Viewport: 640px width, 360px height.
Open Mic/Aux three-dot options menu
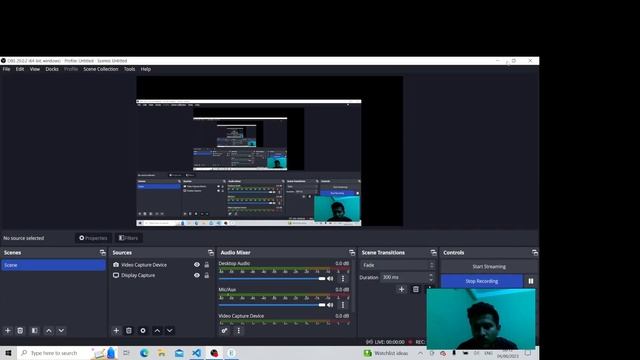pyautogui.click(x=343, y=305)
